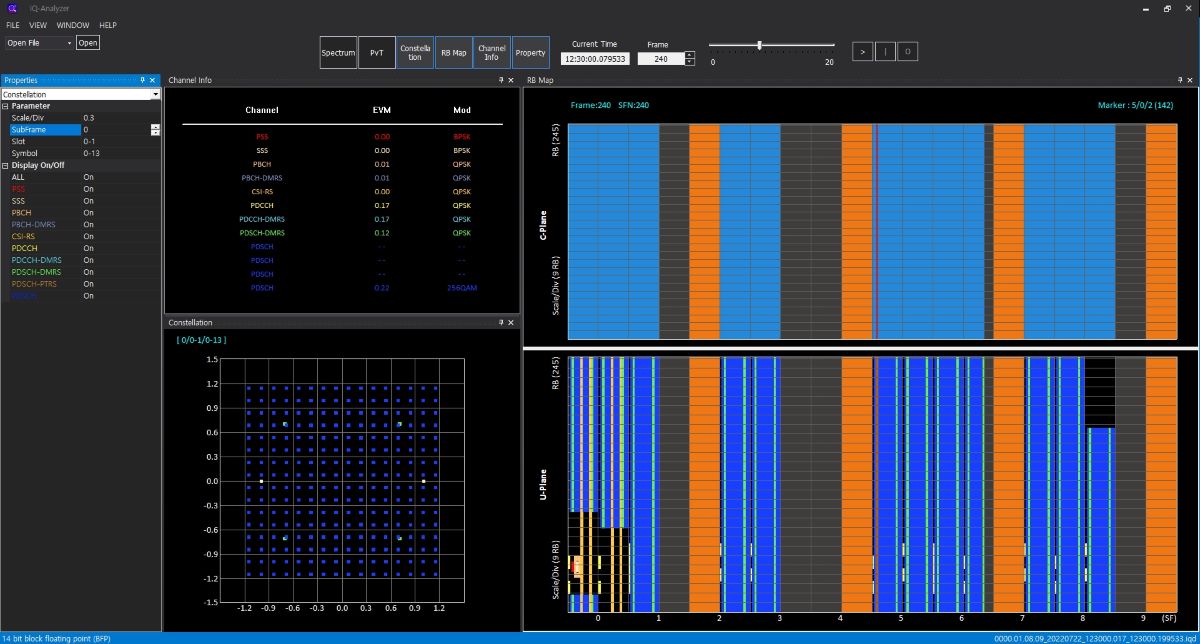Screen dimensions: 1200x644
Task: Toggle the Property view button
Action: click(x=530, y=52)
